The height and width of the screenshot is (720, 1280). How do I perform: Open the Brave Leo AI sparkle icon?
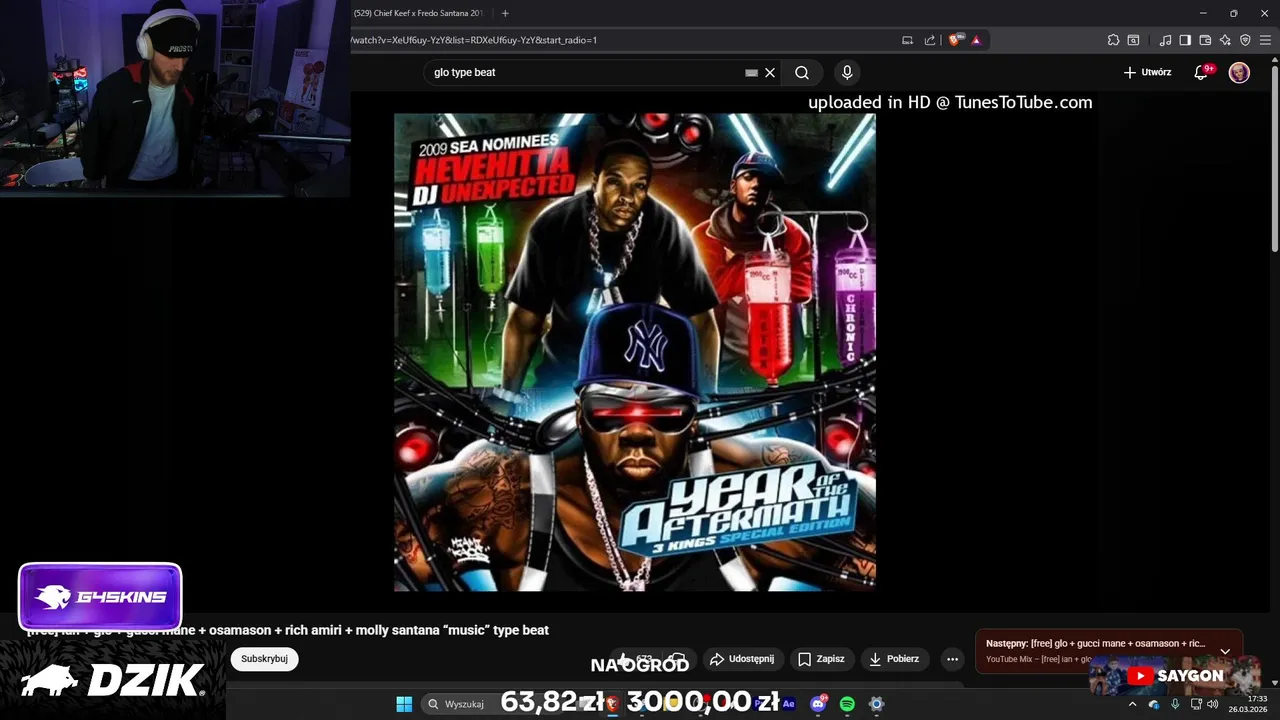[x=1225, y=40]
